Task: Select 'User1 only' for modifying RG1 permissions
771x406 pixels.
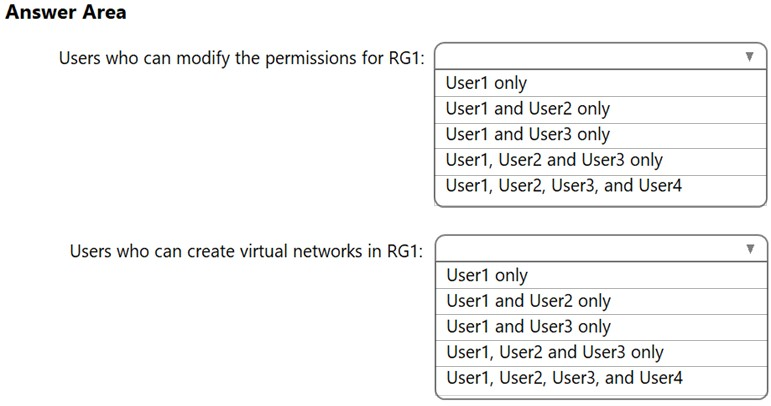Action: (486, 83)
